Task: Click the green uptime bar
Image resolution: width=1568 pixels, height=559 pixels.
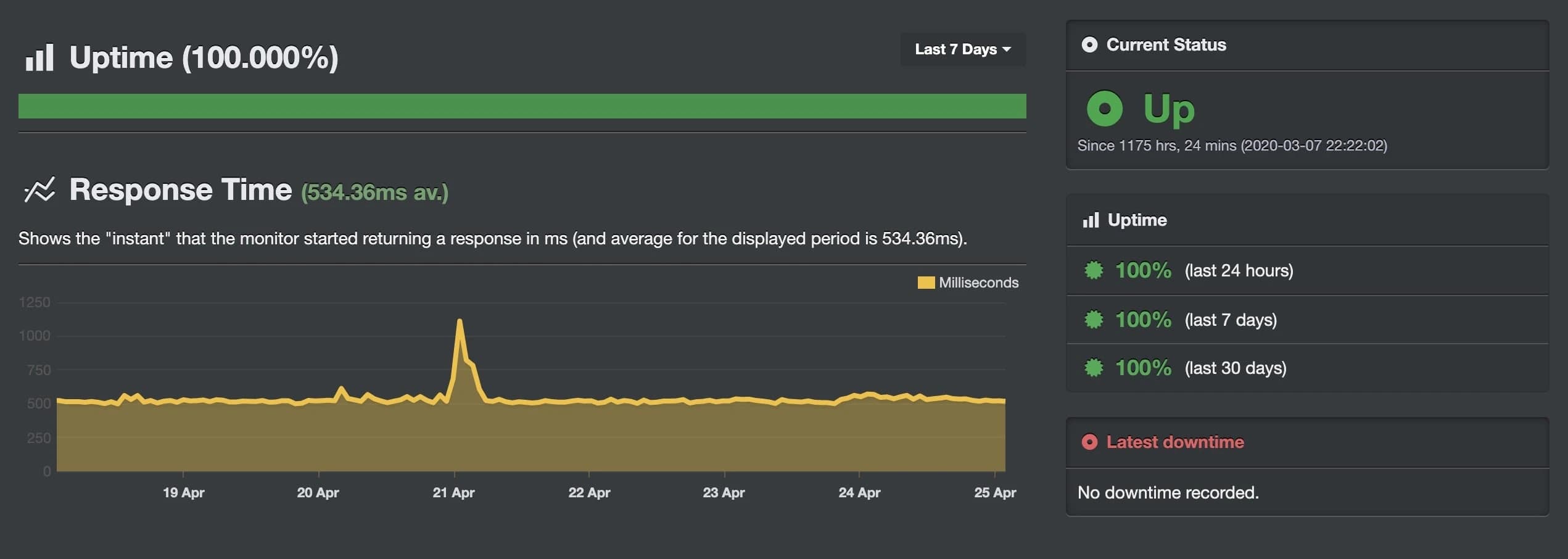Action: pyautogui.click(x=522, y=106)
